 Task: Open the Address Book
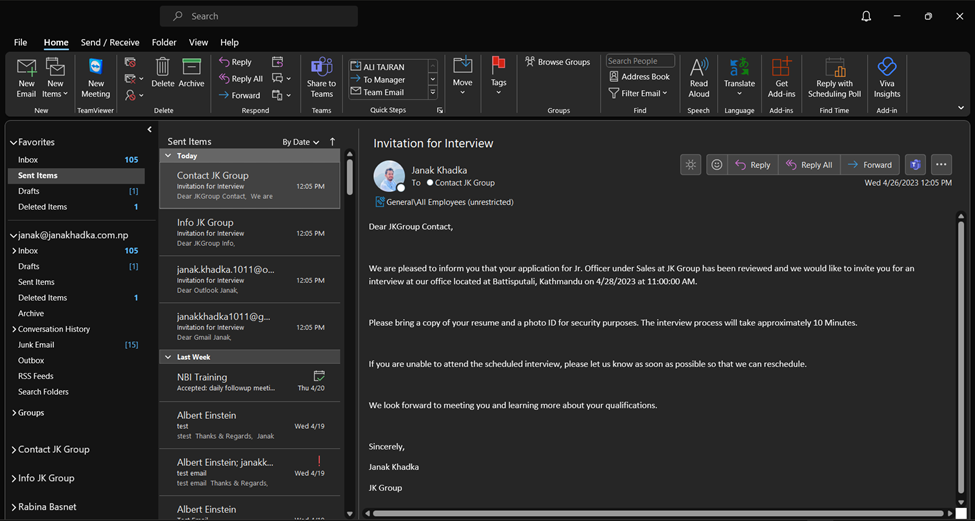click(639, 76)
